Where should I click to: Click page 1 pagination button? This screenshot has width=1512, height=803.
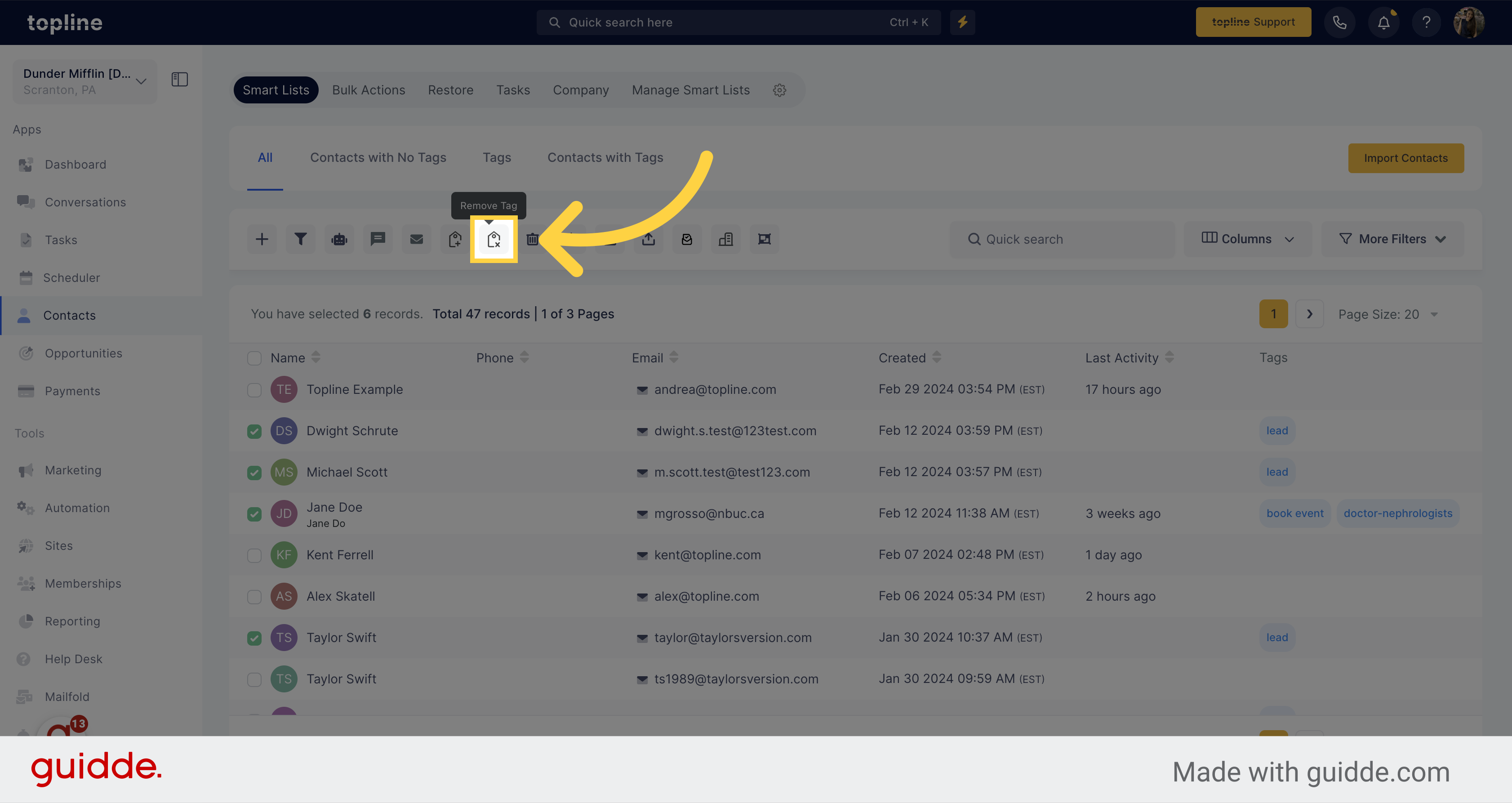click(x=1273, y=315)
